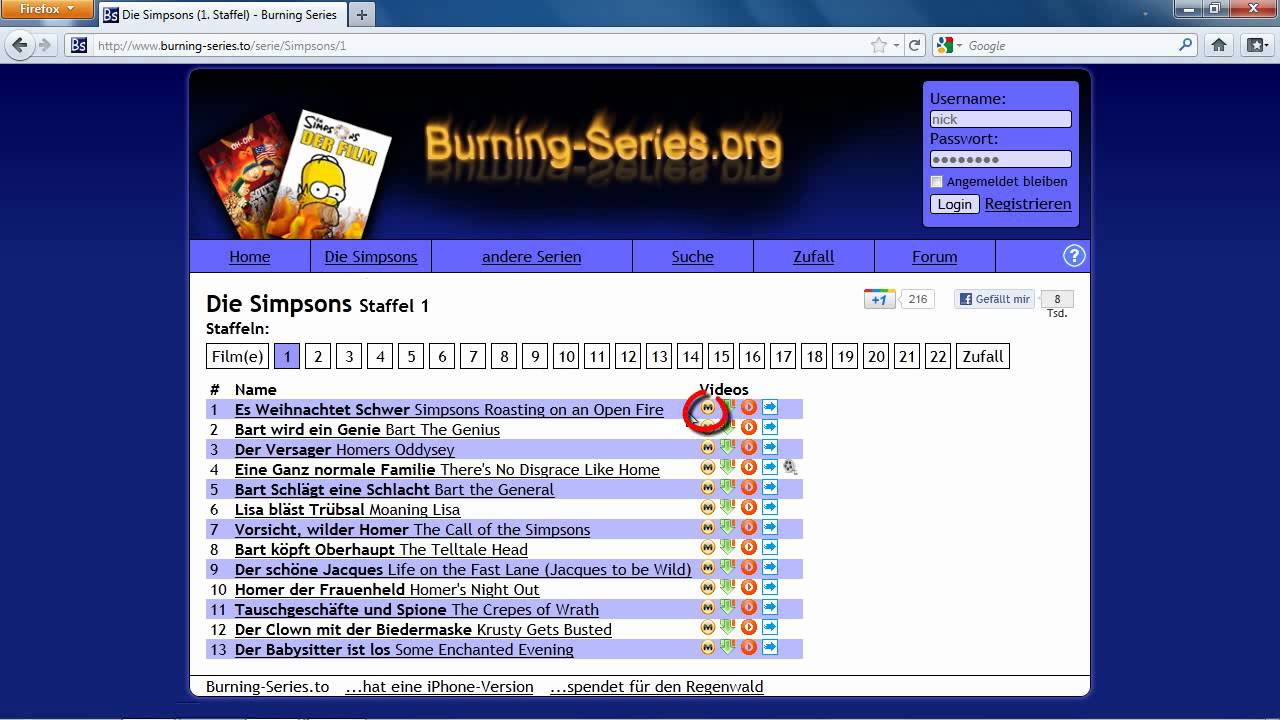Click the Zufall button after season 22
The width and height of the screenshot is (1280, 720).
click(x=983, y=356)
